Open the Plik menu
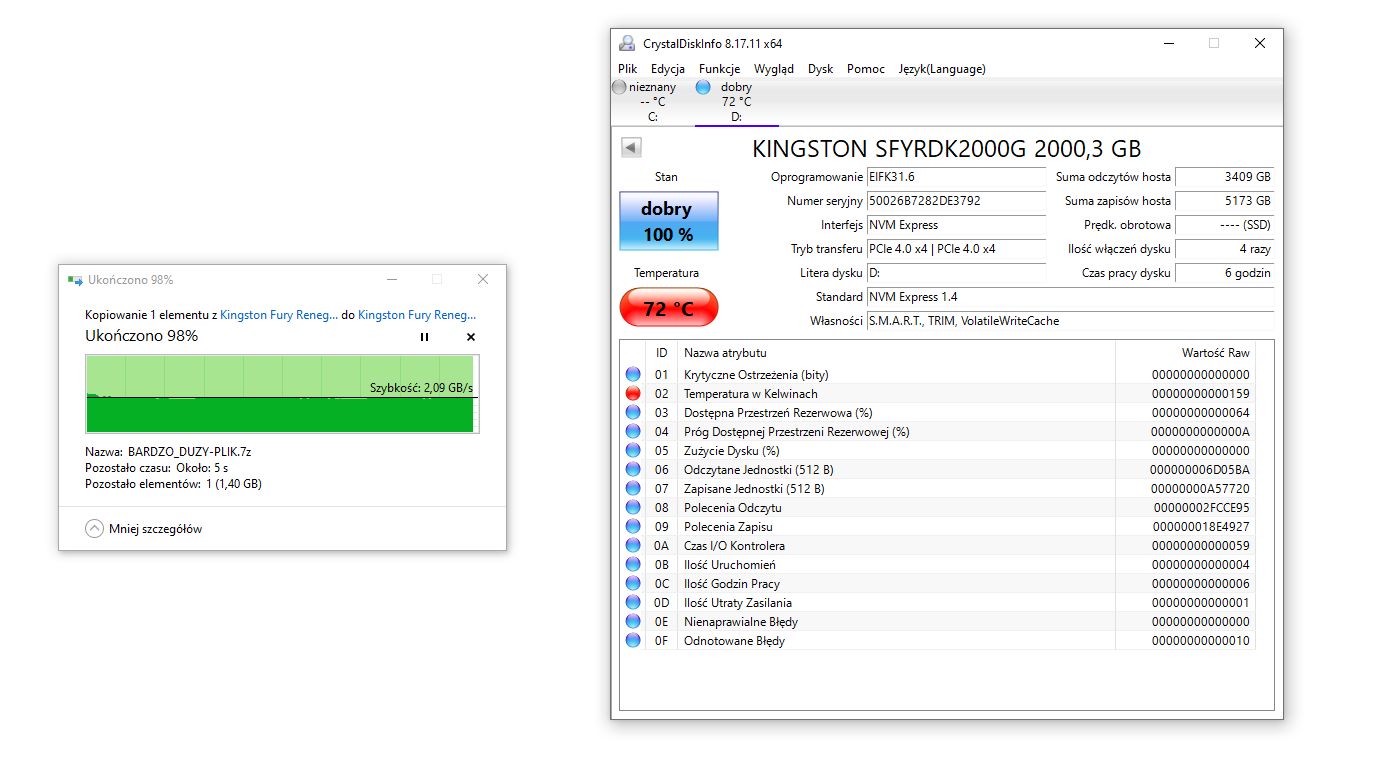The image size is (1380, 770). pos(627,69)
